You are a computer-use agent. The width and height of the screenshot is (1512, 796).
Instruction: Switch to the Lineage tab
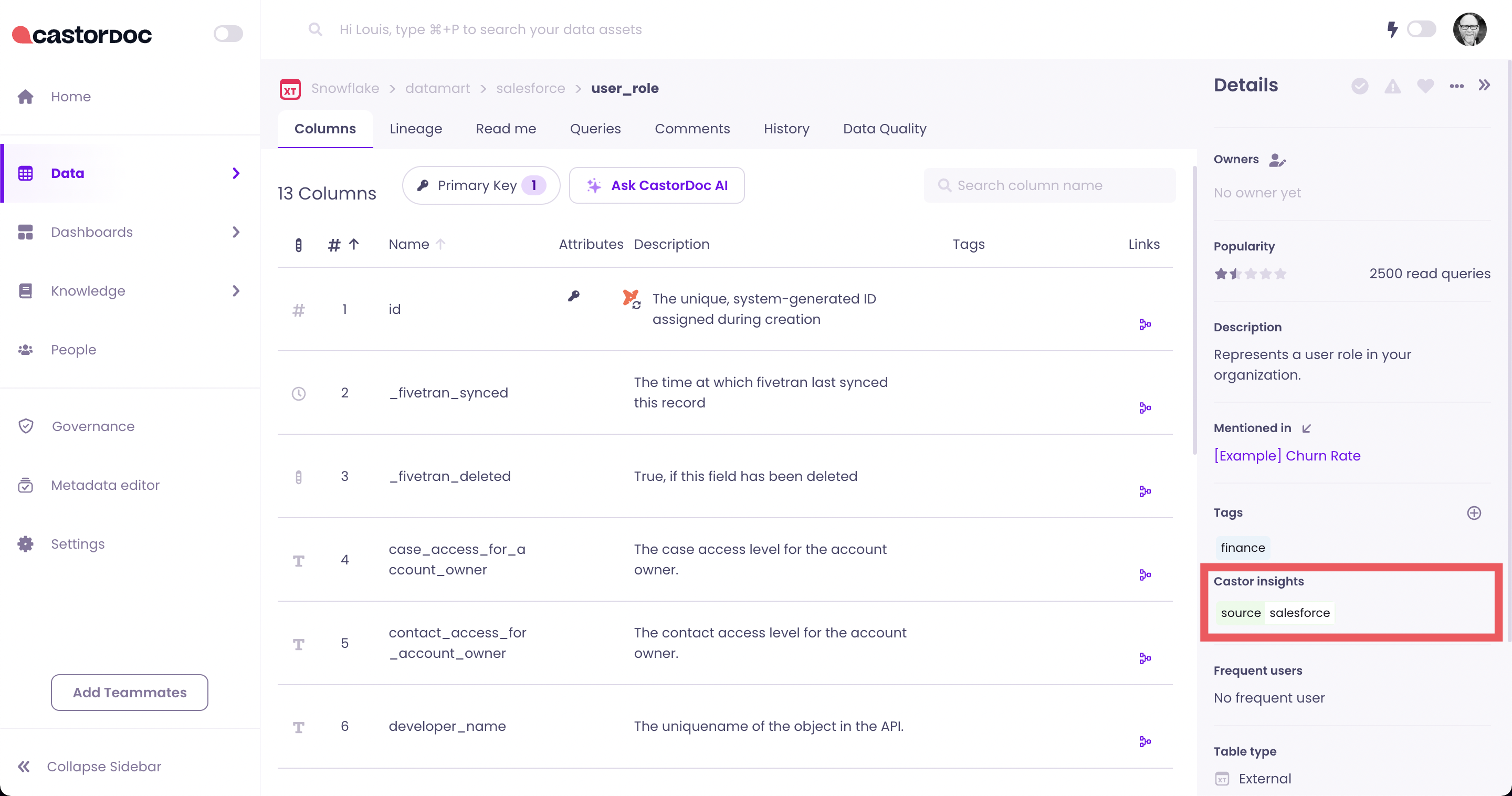(416, 129)
